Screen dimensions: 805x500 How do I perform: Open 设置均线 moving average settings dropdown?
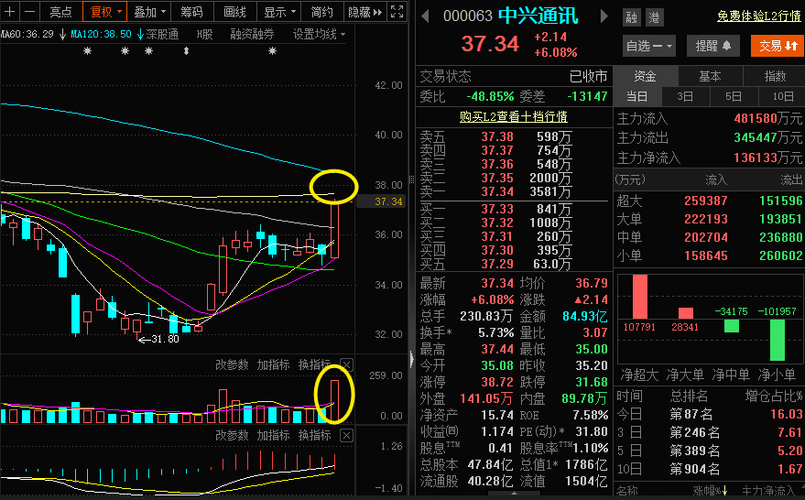pos(319,34)
